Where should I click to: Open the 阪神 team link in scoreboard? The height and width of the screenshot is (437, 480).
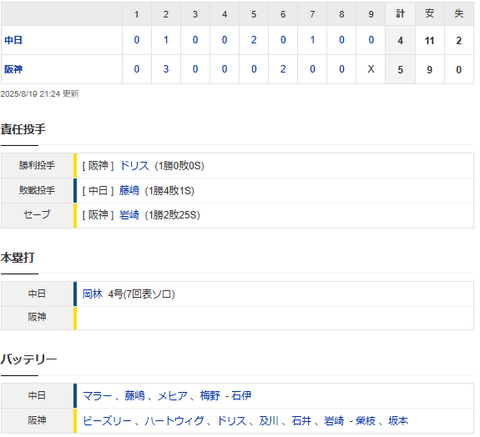13,69
